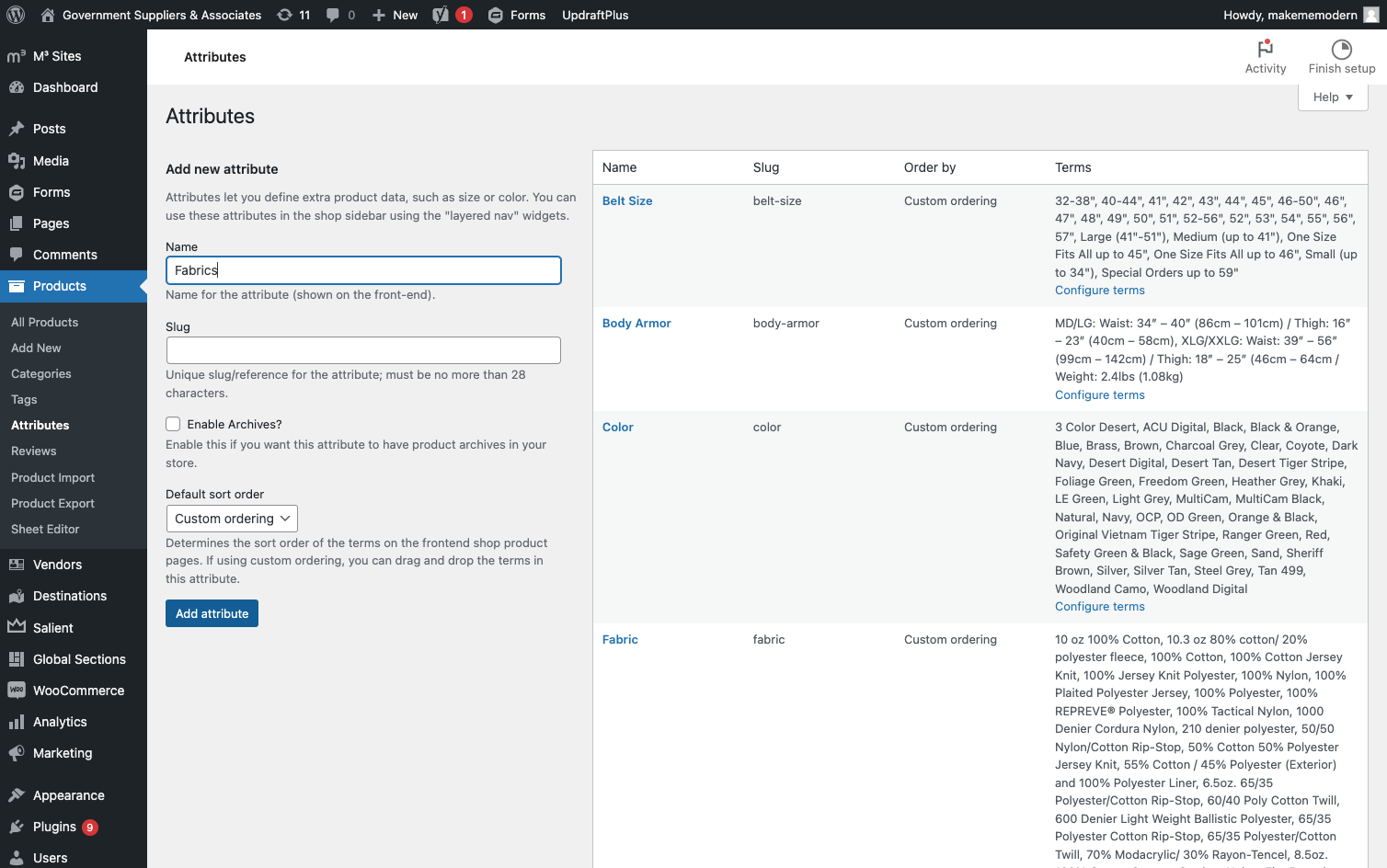Click the Add attribute button
Image resolution: width=1387 pixels, height=868 pixels.
point(212,613)
